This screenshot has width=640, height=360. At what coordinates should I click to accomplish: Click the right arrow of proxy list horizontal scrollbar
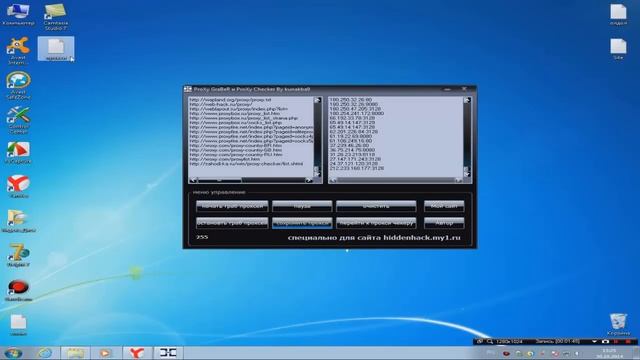click(x=459, y=180)
